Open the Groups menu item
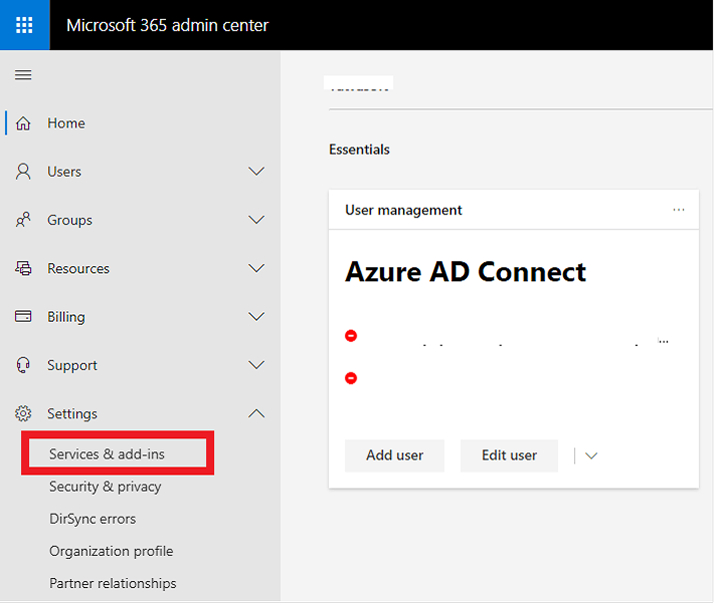Image resolution: width=716 pixels, height=605 pixels. click(70, 220)
